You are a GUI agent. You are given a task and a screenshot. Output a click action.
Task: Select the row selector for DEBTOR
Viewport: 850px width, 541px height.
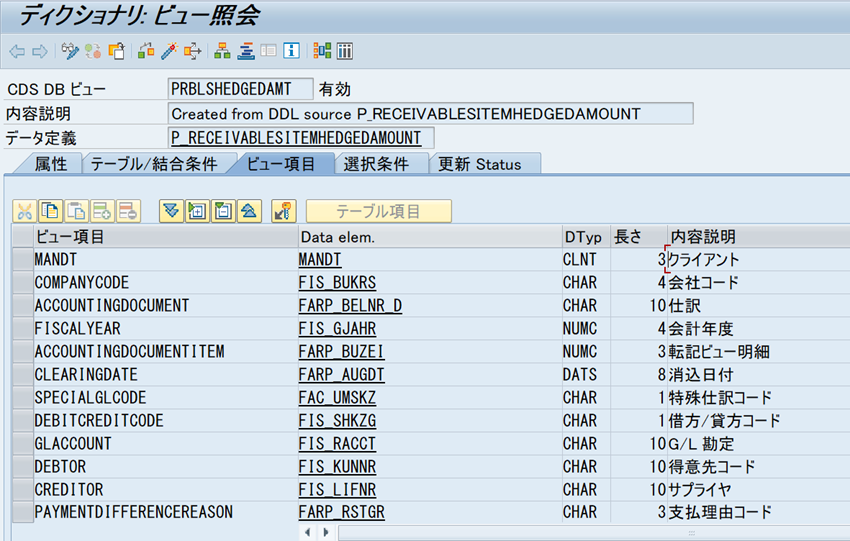click(x=23, y=466)
